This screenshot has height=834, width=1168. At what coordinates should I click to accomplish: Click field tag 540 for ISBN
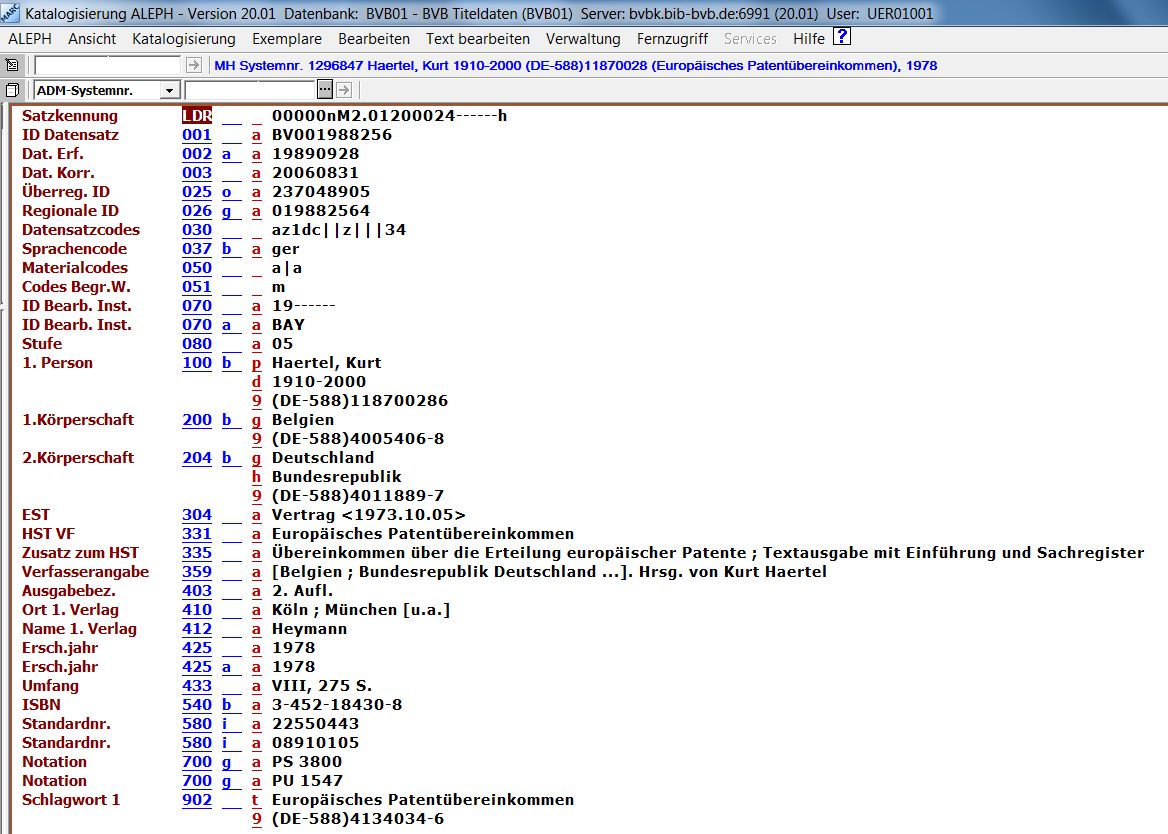(x=197, y=705)
